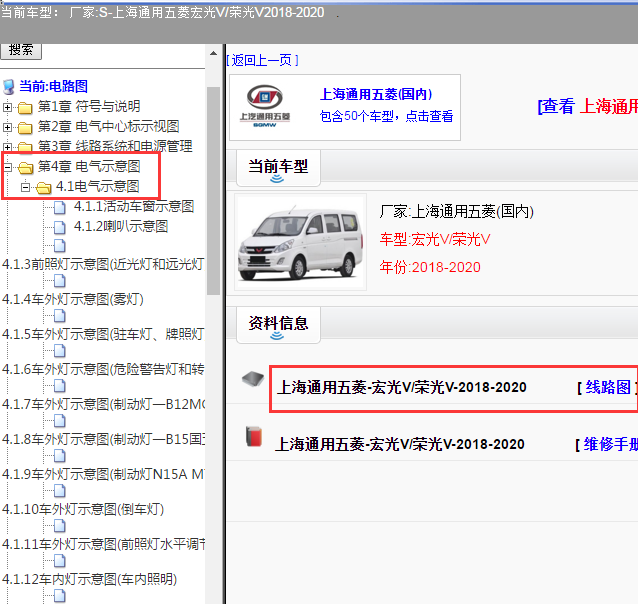The image size is (638, 604).
Task: Open 4.1.1活动车窗示意图 diagram
Action: click(134, 206)
